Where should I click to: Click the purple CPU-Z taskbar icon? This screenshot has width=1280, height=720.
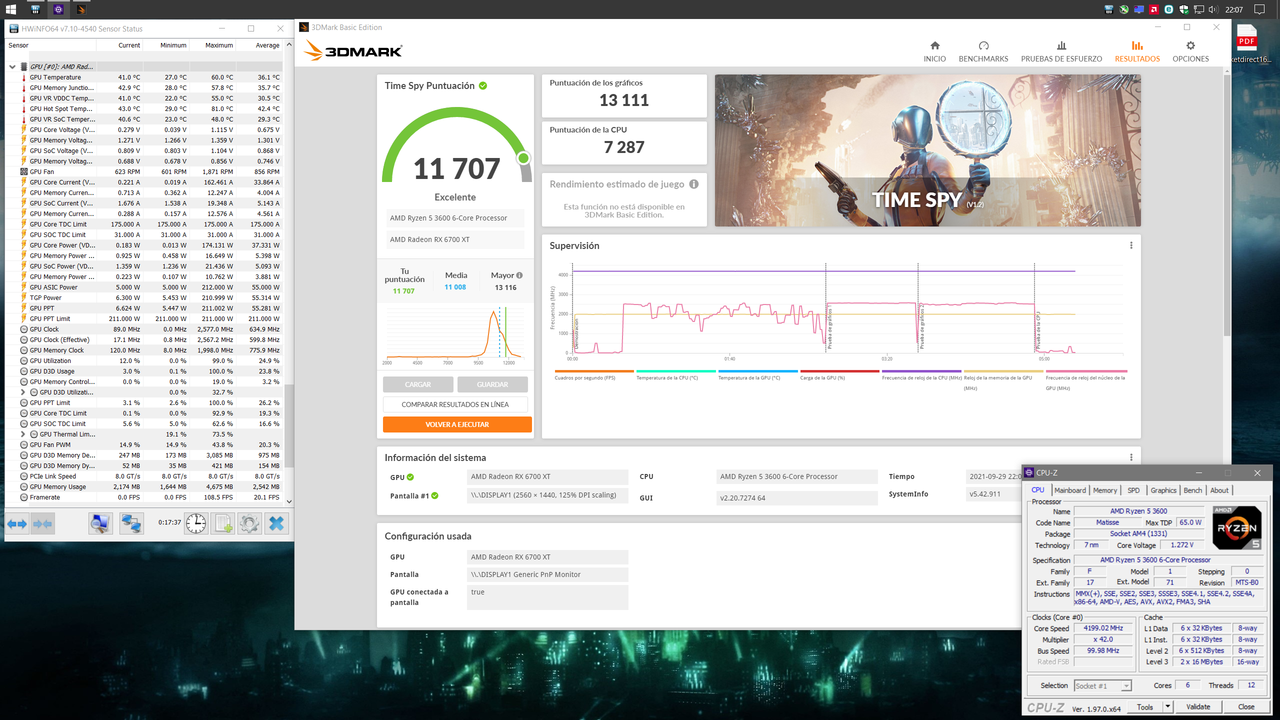[58, 9]
